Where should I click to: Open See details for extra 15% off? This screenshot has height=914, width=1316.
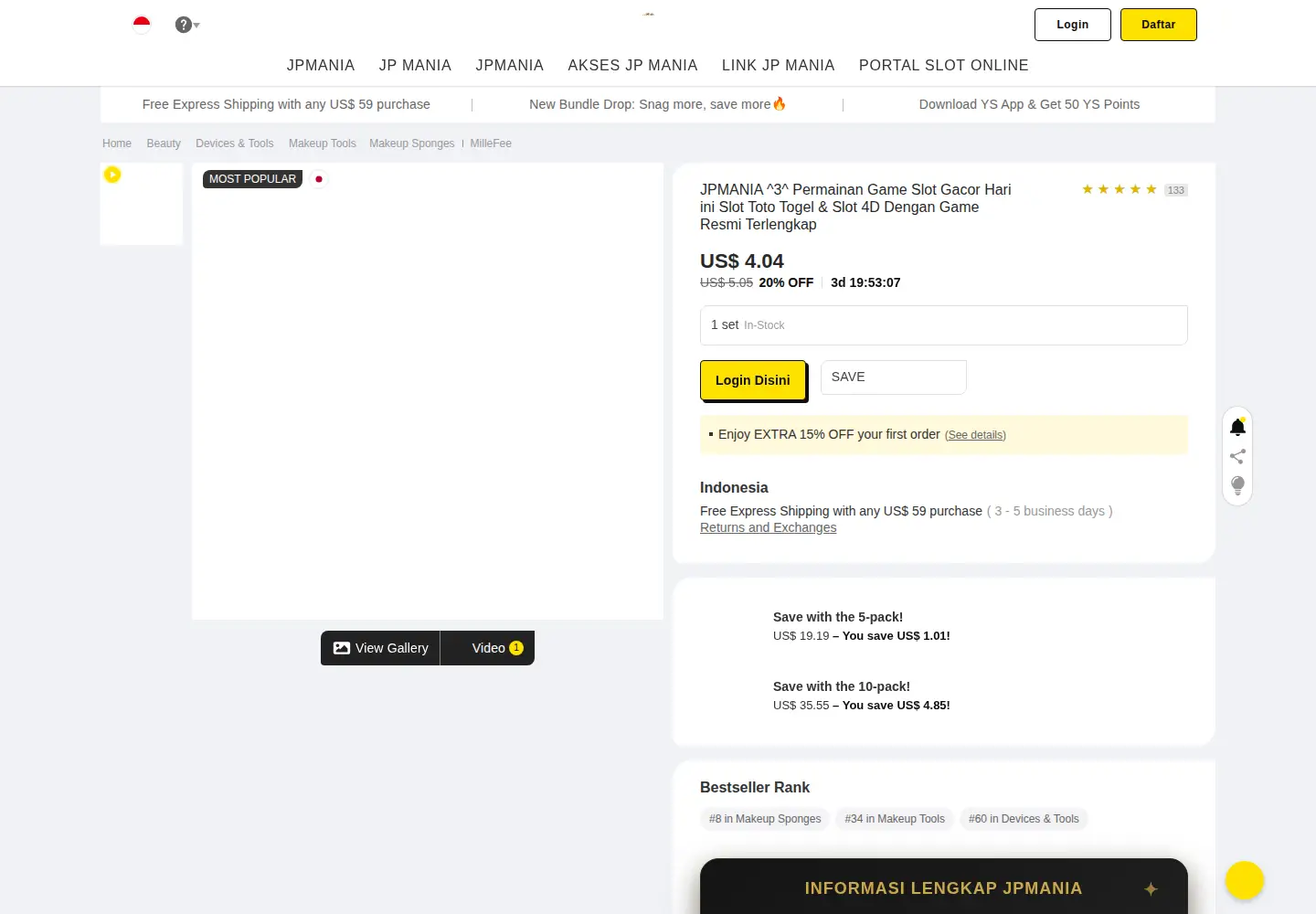click(975, 435)
